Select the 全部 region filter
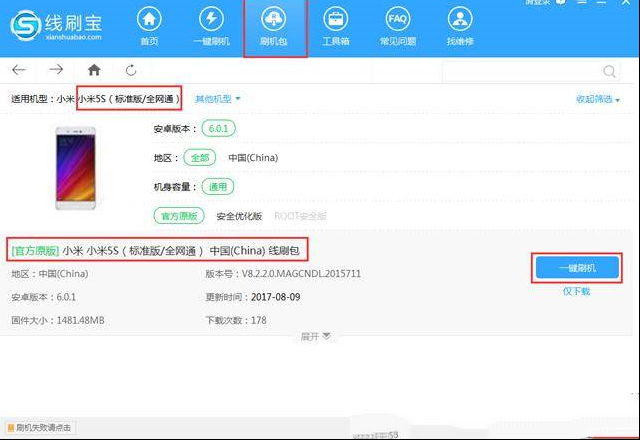Image resolution: width=640 pixels, height=440 pixels. pyautogui.click(x=200, y=158)
